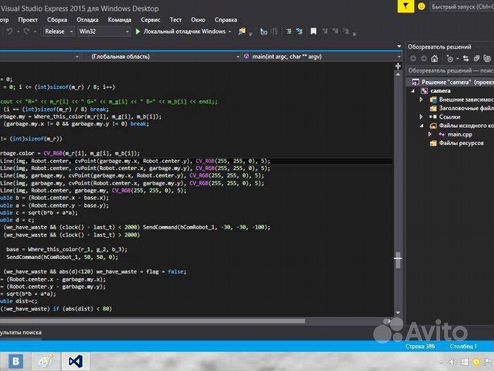Select main.cpp in Solution Explorer

point(460,134)
